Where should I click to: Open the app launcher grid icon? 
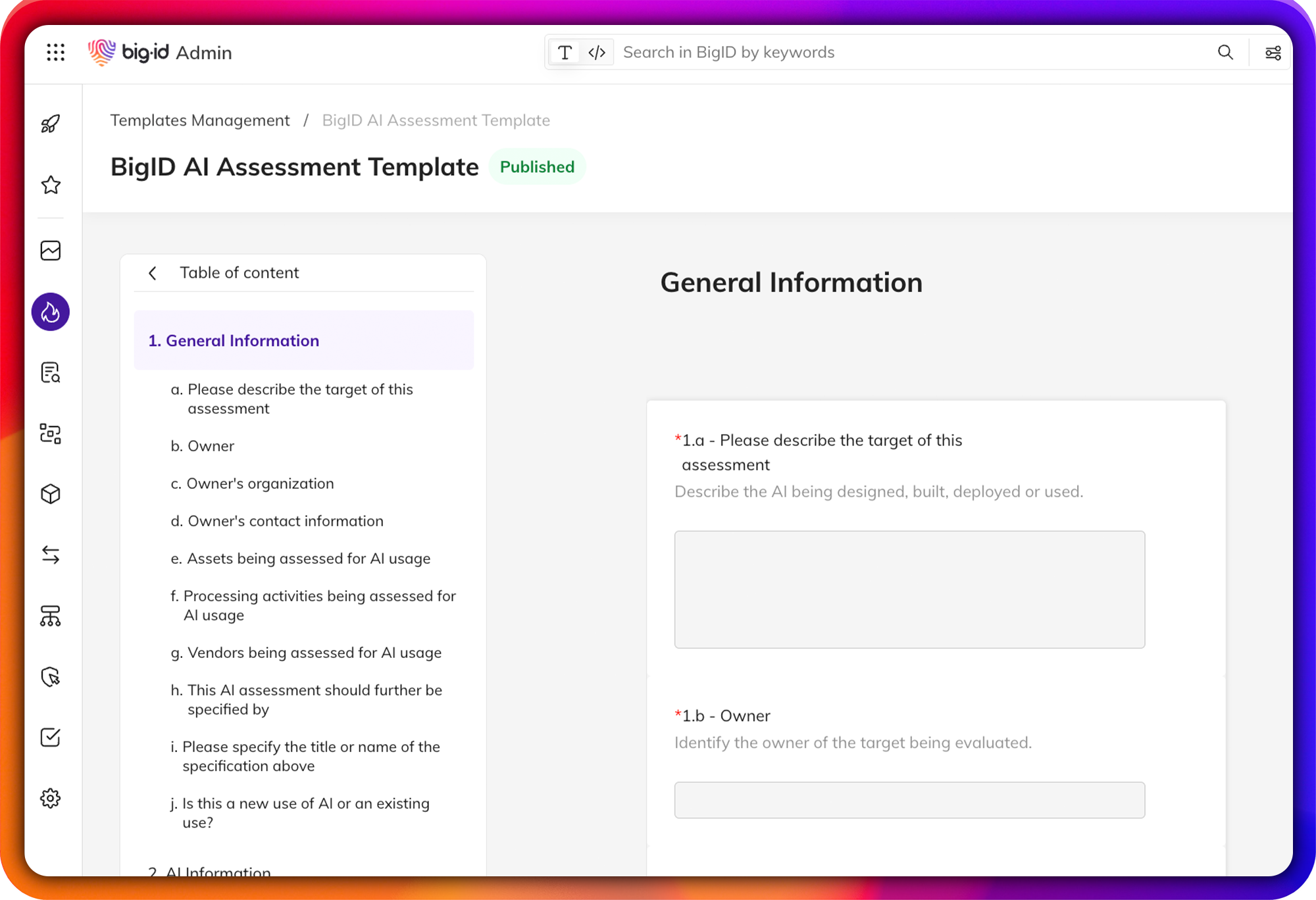[56, 53]
